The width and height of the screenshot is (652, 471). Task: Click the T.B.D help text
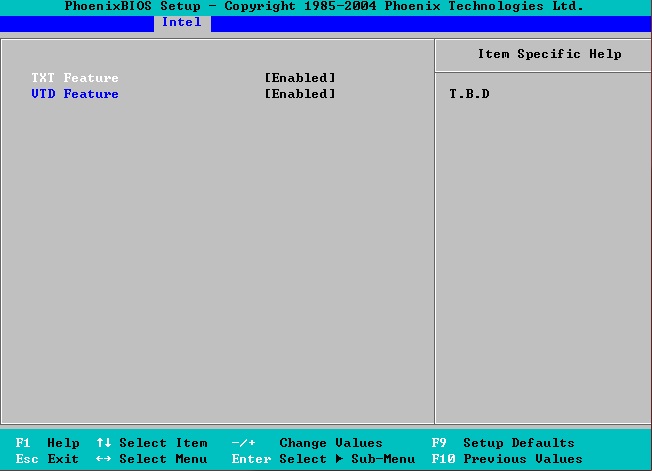coord(469,94)
